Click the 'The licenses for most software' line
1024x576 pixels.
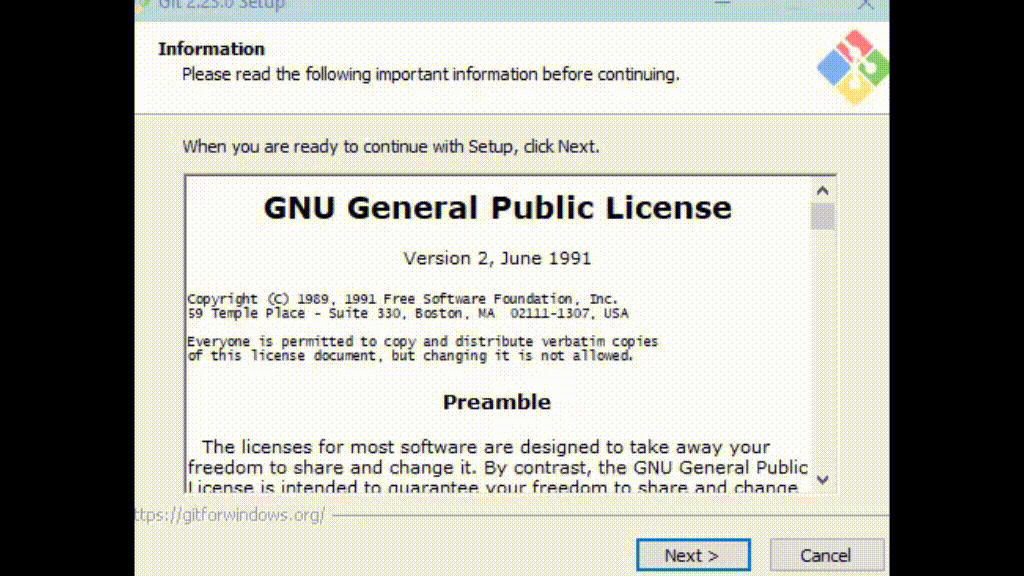[486, 447]
